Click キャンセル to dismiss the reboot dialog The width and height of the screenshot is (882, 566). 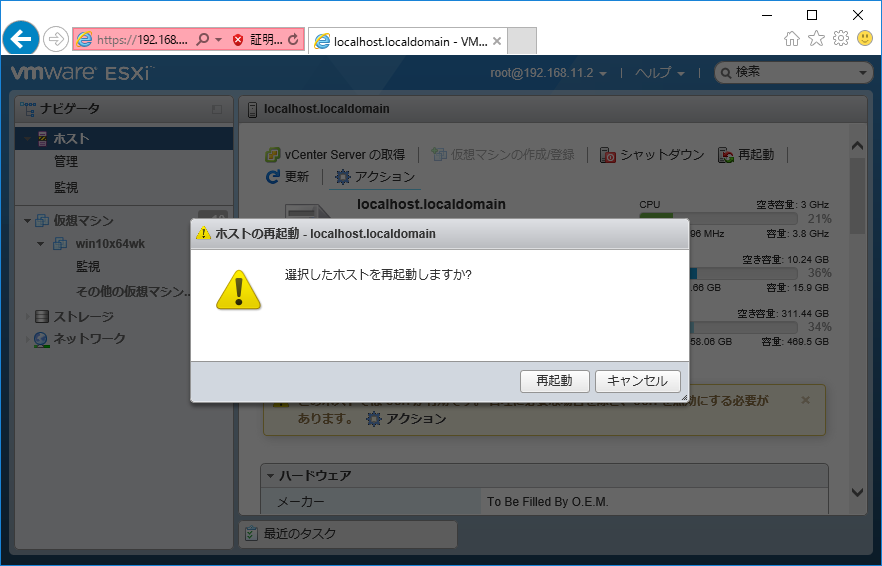pos(637,381)
